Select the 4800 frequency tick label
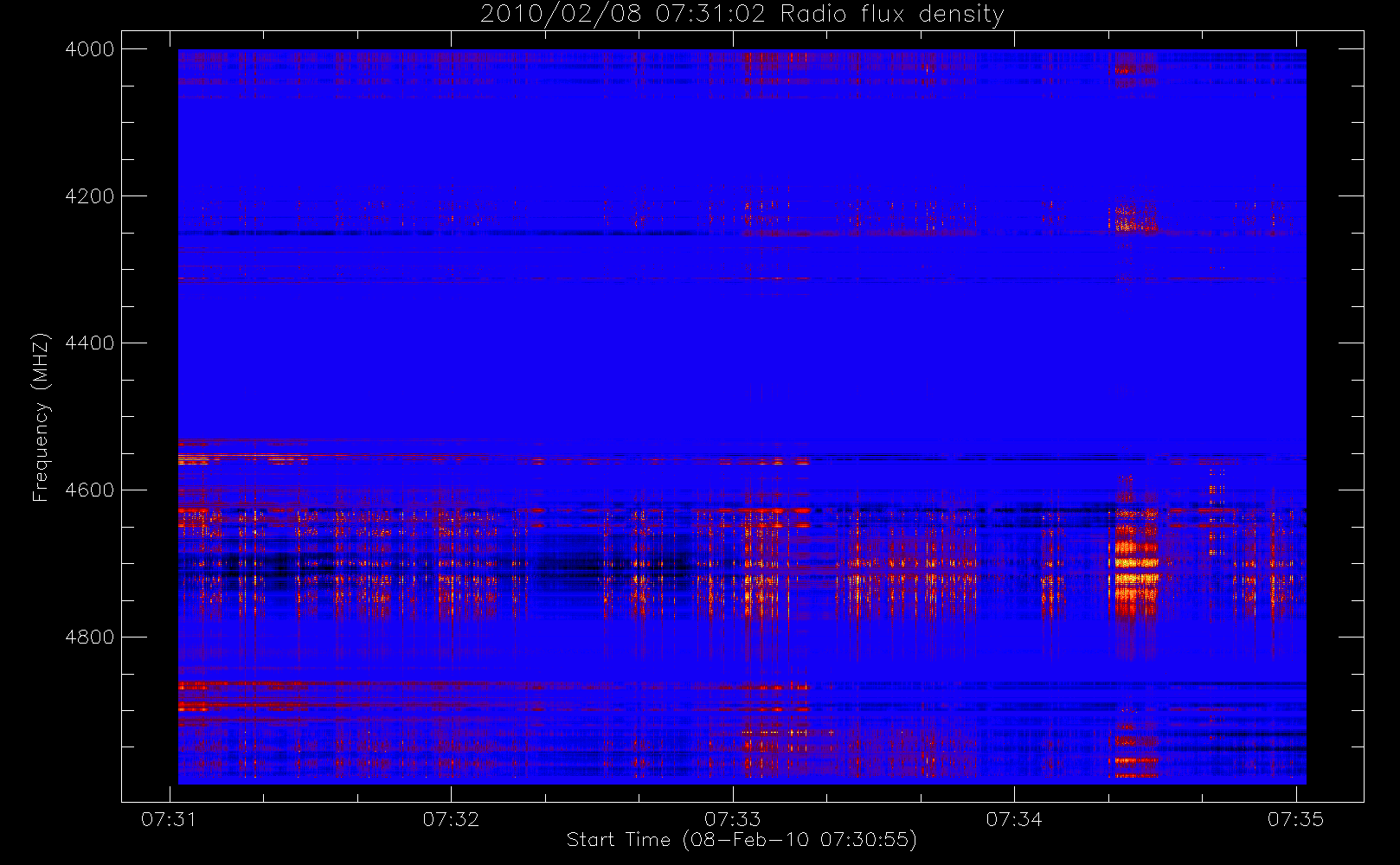 pyautogui.click(x=90, y=638)
